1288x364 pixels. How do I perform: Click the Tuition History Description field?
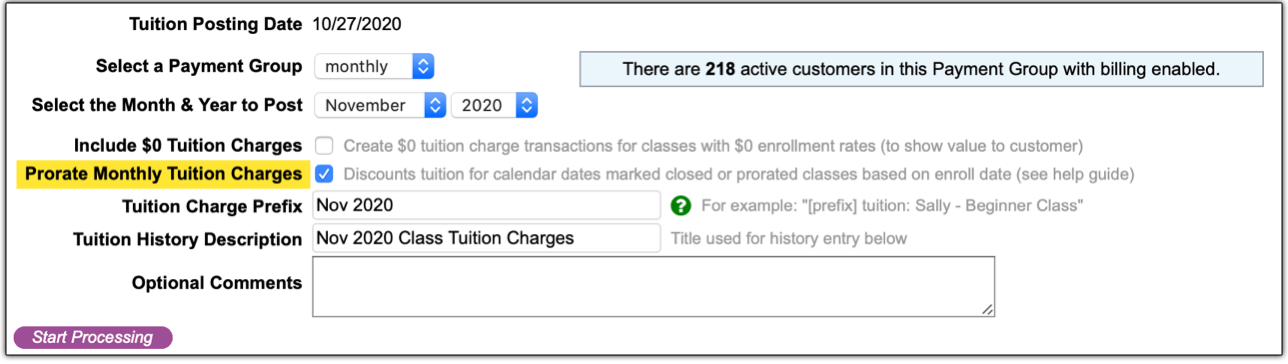point(486,238)
